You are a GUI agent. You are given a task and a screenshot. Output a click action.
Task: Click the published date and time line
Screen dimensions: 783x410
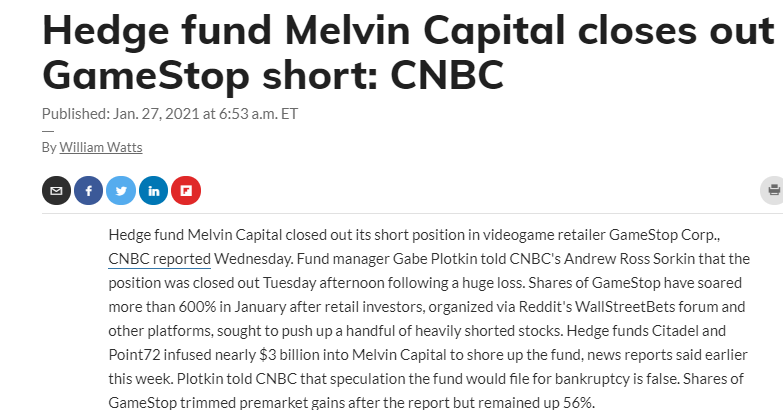pos(170,113)
